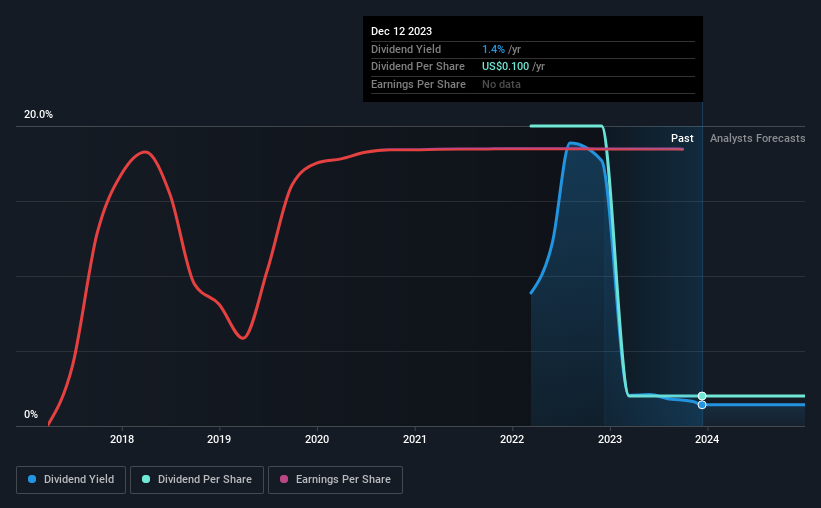Toggle the Earnings Per Share legend button

(335, 480)
